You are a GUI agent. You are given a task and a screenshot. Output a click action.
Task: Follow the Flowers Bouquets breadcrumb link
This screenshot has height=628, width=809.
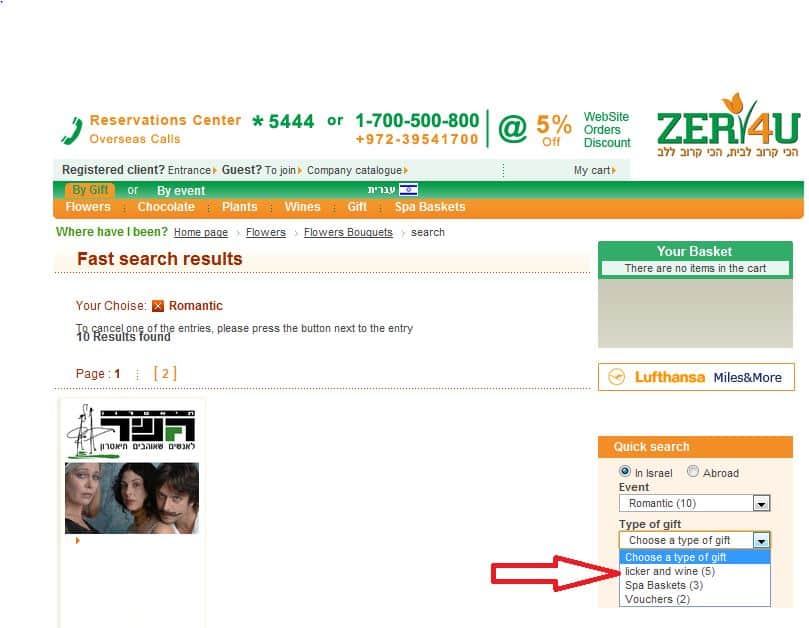coord(348,232)
